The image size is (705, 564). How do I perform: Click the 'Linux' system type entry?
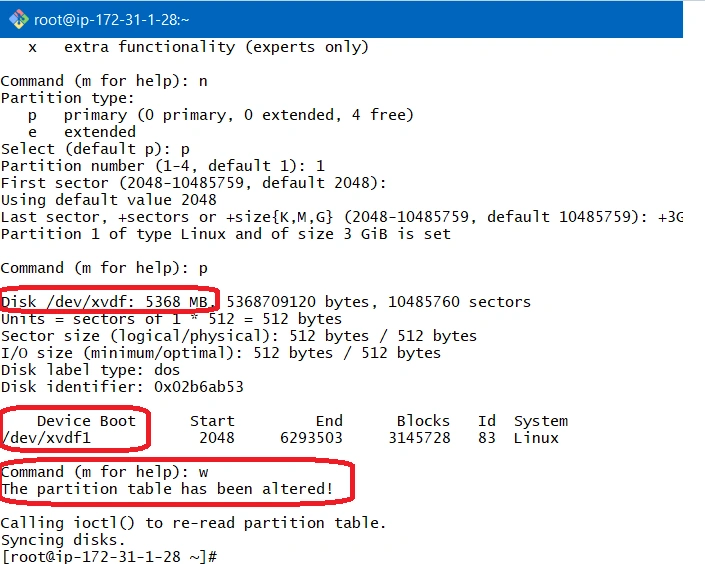[536, 438]
